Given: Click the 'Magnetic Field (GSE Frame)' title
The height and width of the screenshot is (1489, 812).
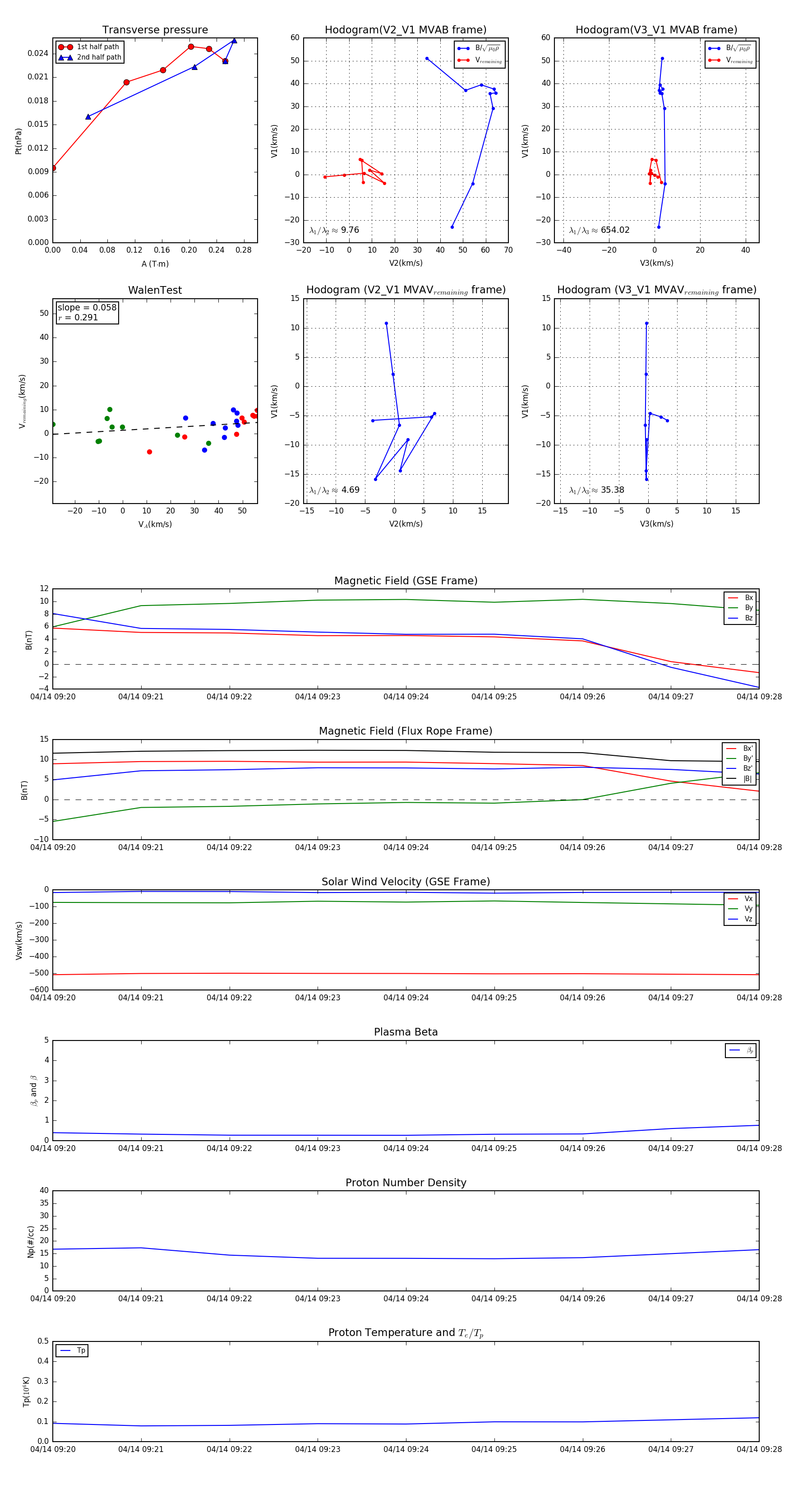Looking at the screenshot, I should click(406, 581).
